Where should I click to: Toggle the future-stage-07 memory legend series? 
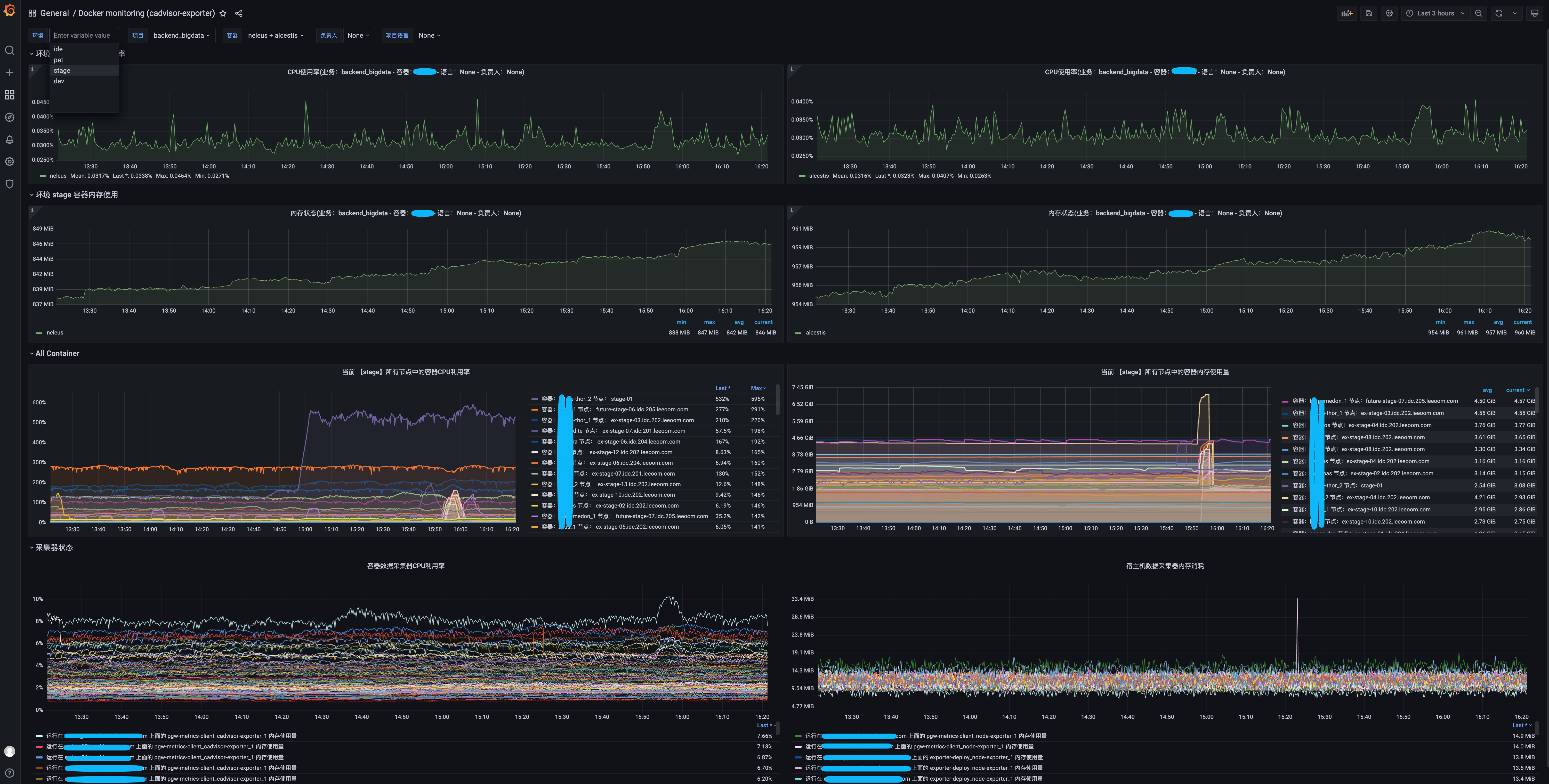[1375, 401]
